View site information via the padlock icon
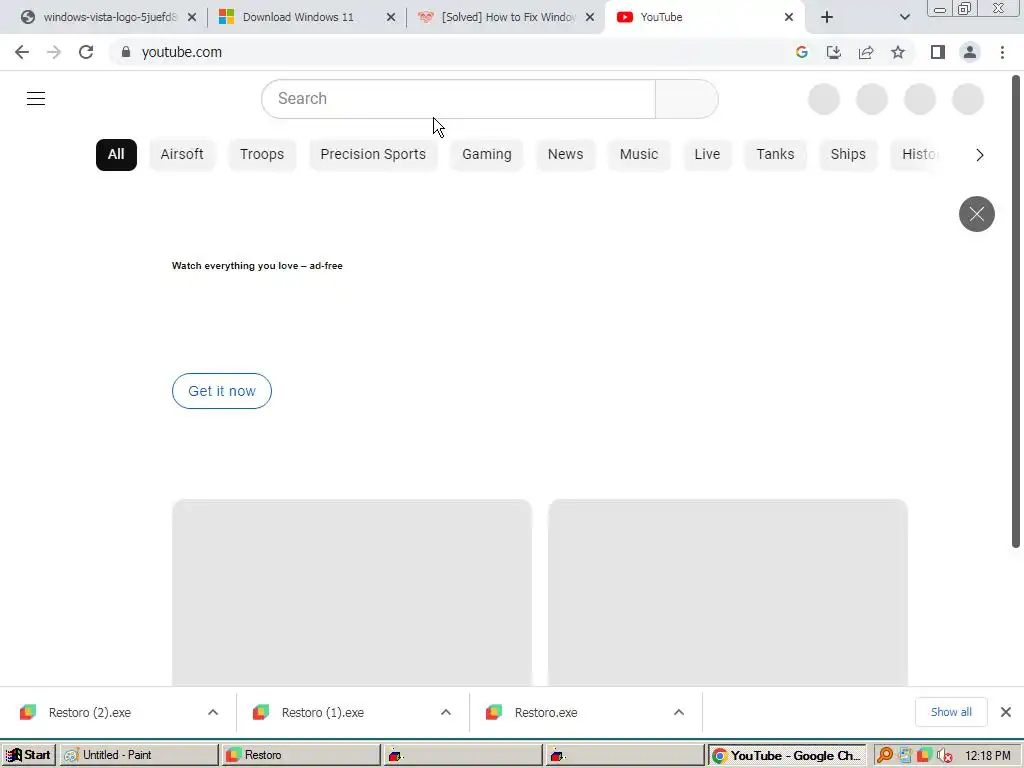Screen dimensions: 1024x768 click(x=126, y=52)
